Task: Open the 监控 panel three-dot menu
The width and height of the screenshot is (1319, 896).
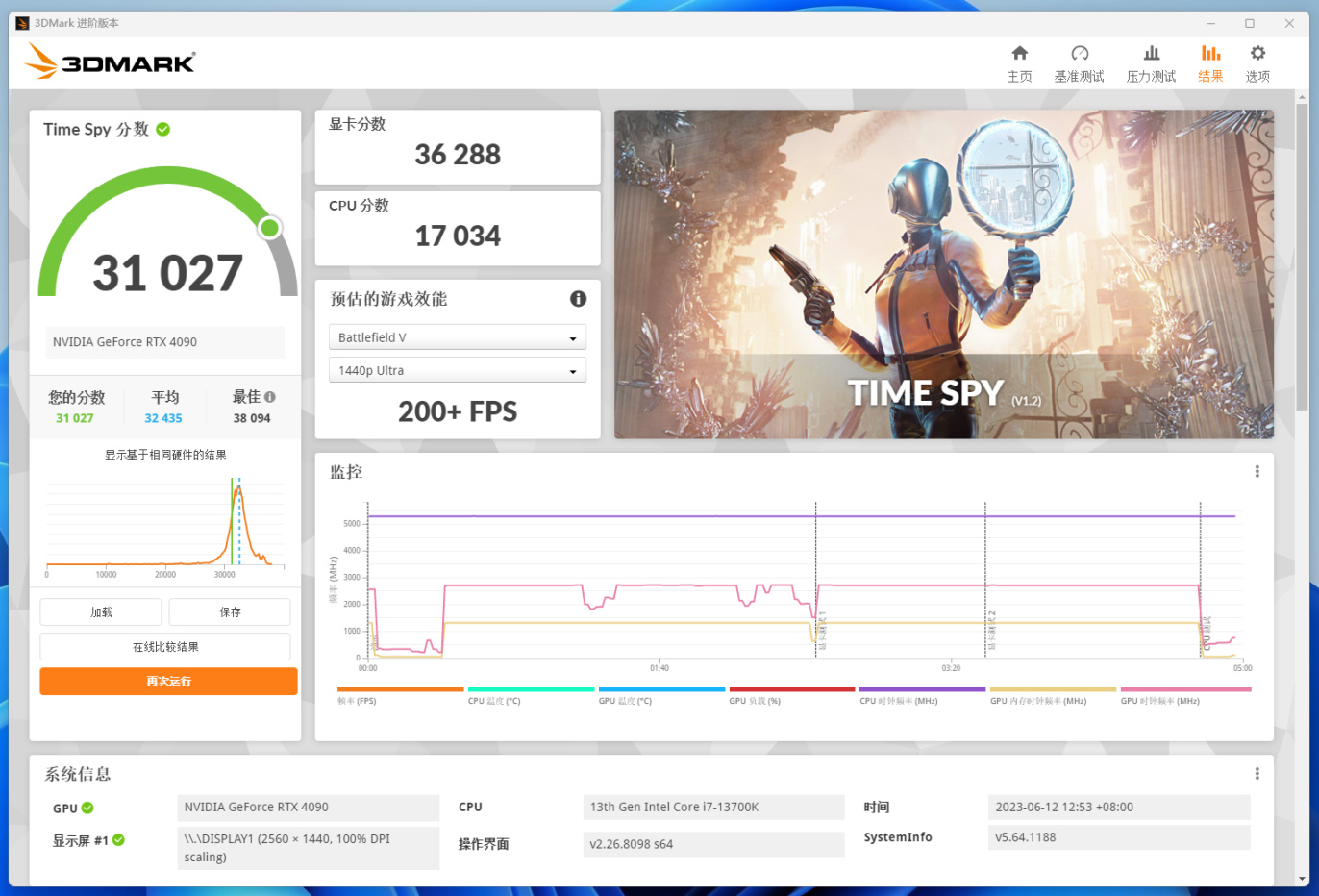Action: pos(1257,471)
